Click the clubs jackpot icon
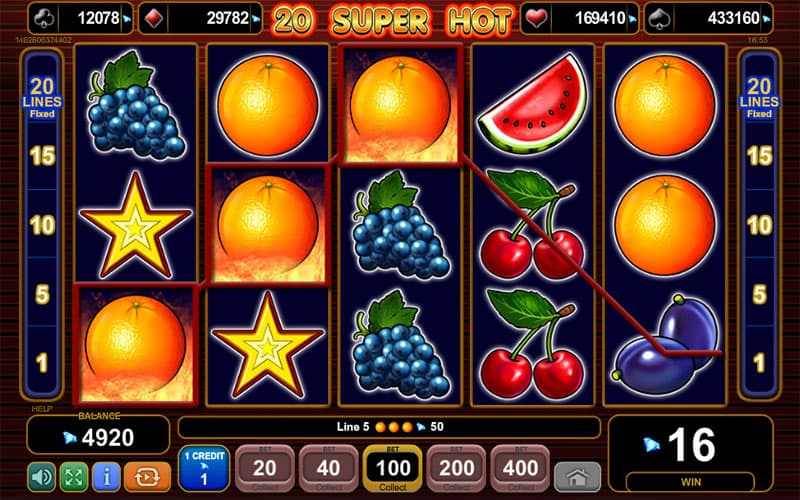The width and height of the screenshot is (800, 500). [x=44, y=18]
